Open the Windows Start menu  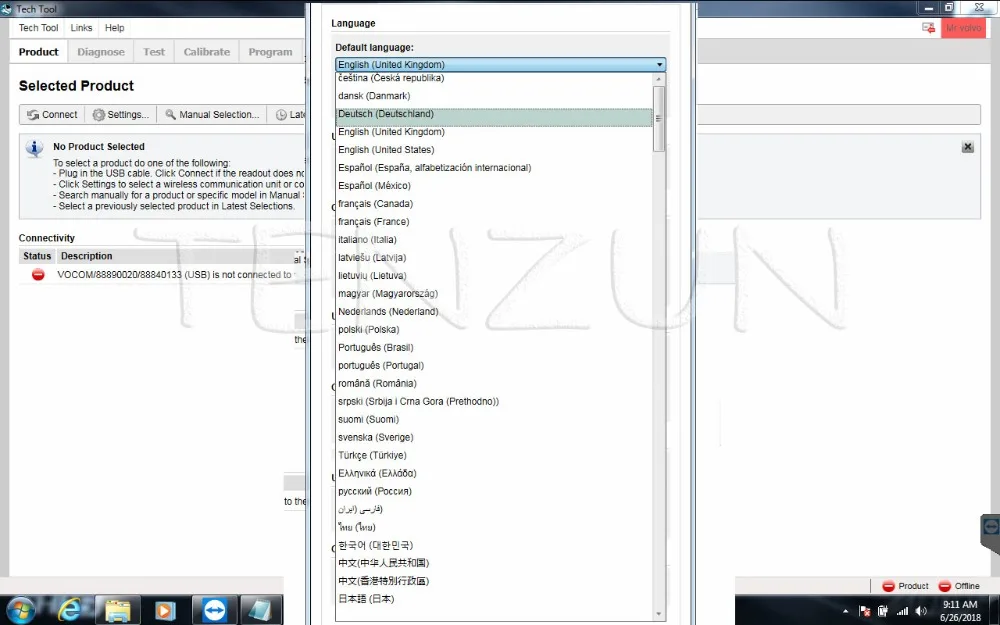20,610
